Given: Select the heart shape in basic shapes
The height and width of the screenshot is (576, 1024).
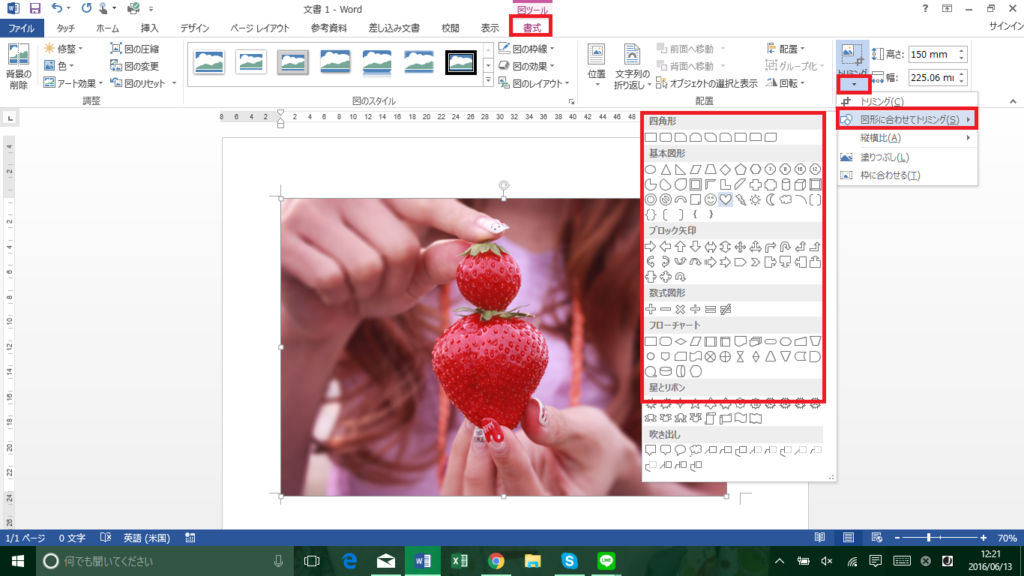Looking at the screenshot, I should click(x=726, y=200).
